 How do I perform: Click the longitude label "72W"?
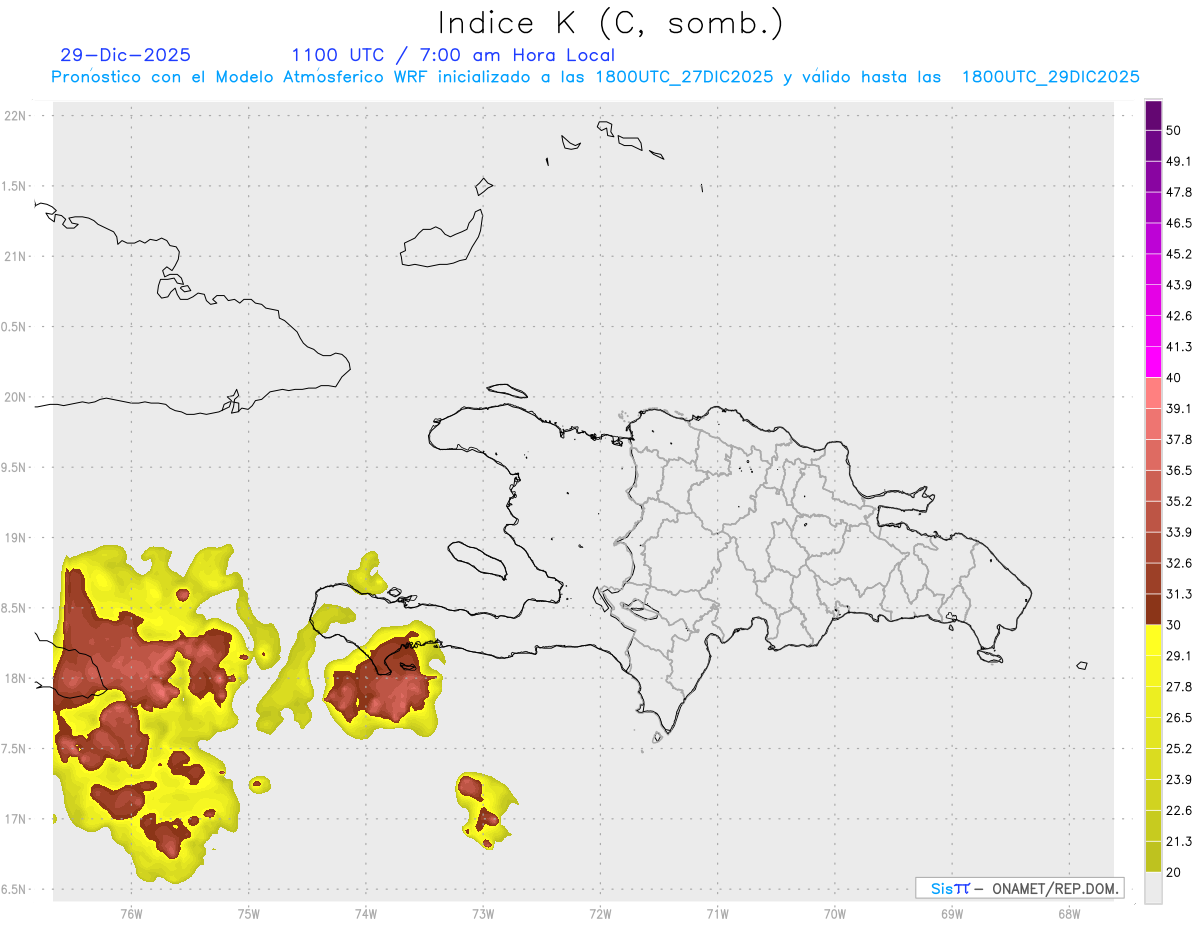tap(601, 914)
